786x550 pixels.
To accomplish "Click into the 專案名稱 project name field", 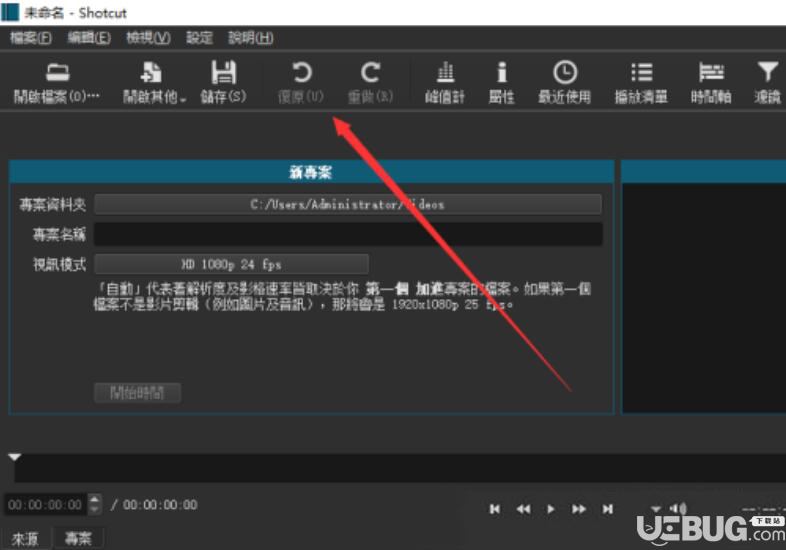I will coord(348,234).
